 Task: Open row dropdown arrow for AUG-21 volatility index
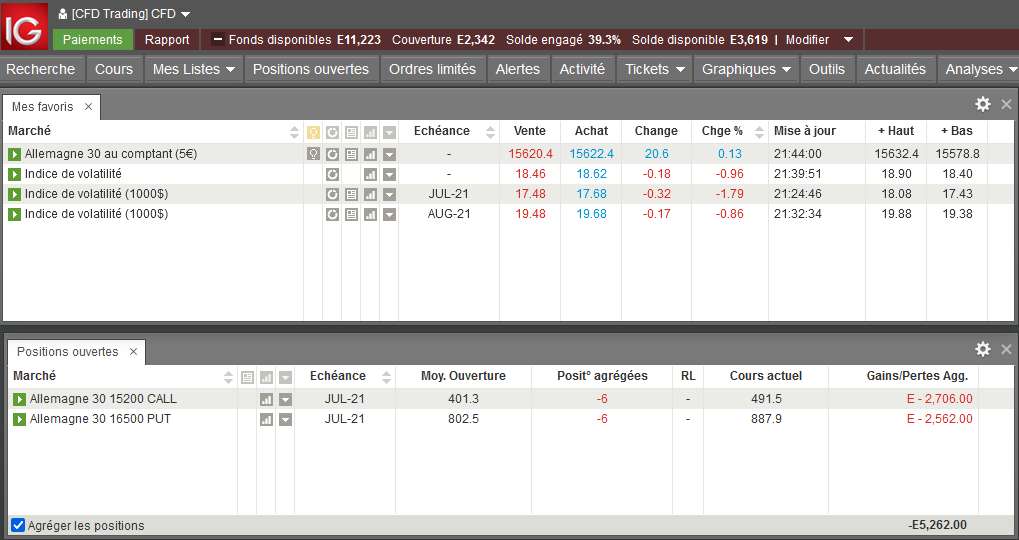pos(389,214)
